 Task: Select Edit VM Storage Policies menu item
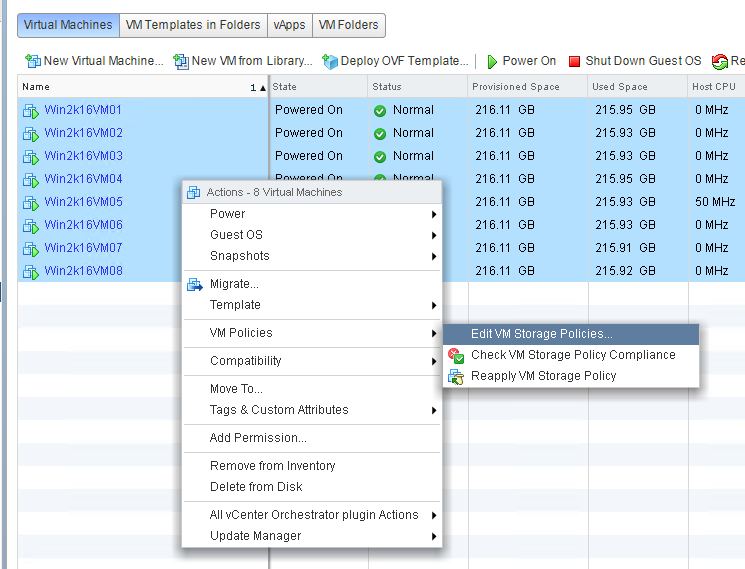(x=541, y=334)
